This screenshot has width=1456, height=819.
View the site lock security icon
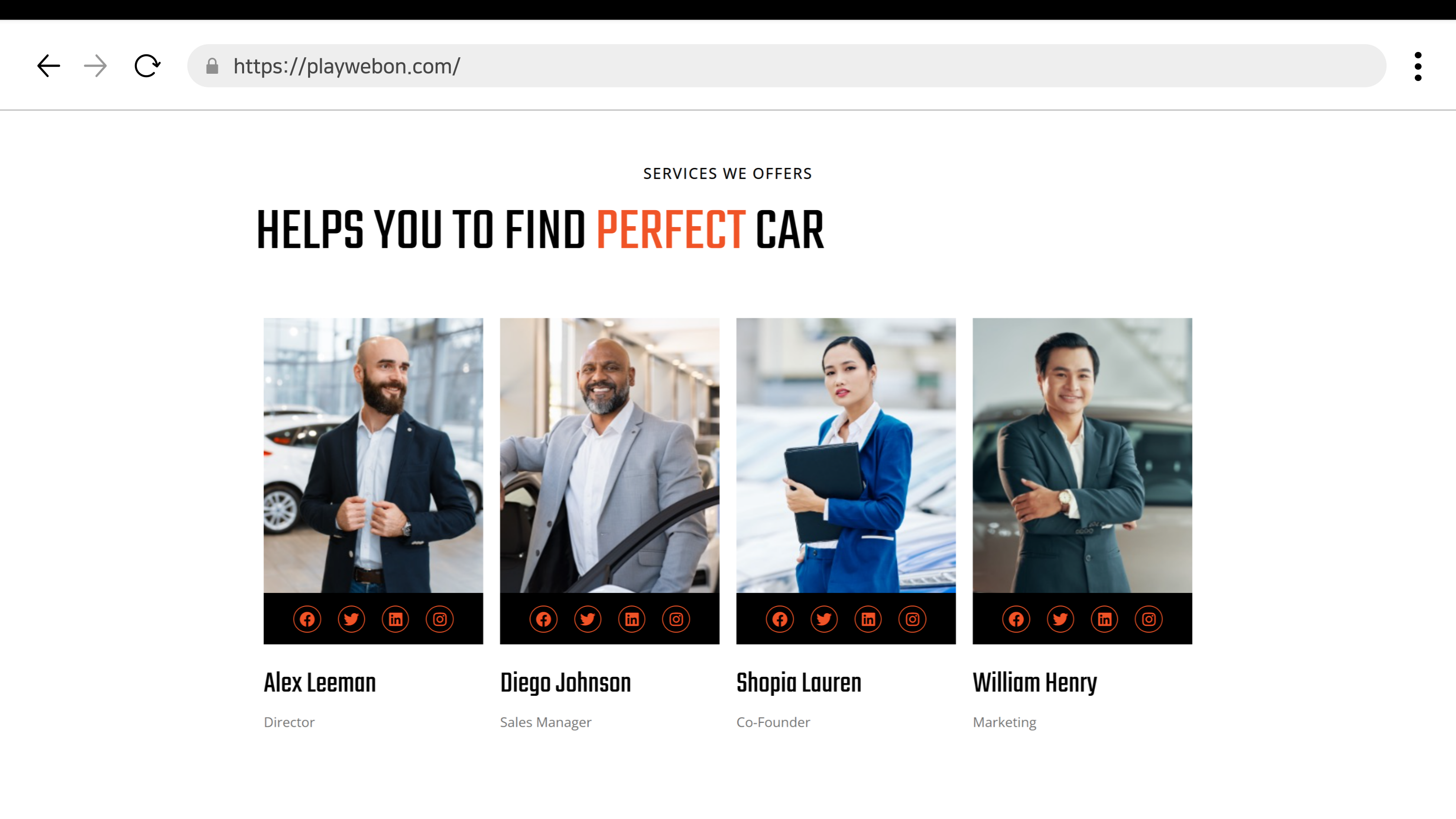pyautogui.click(x=212, y=66)
